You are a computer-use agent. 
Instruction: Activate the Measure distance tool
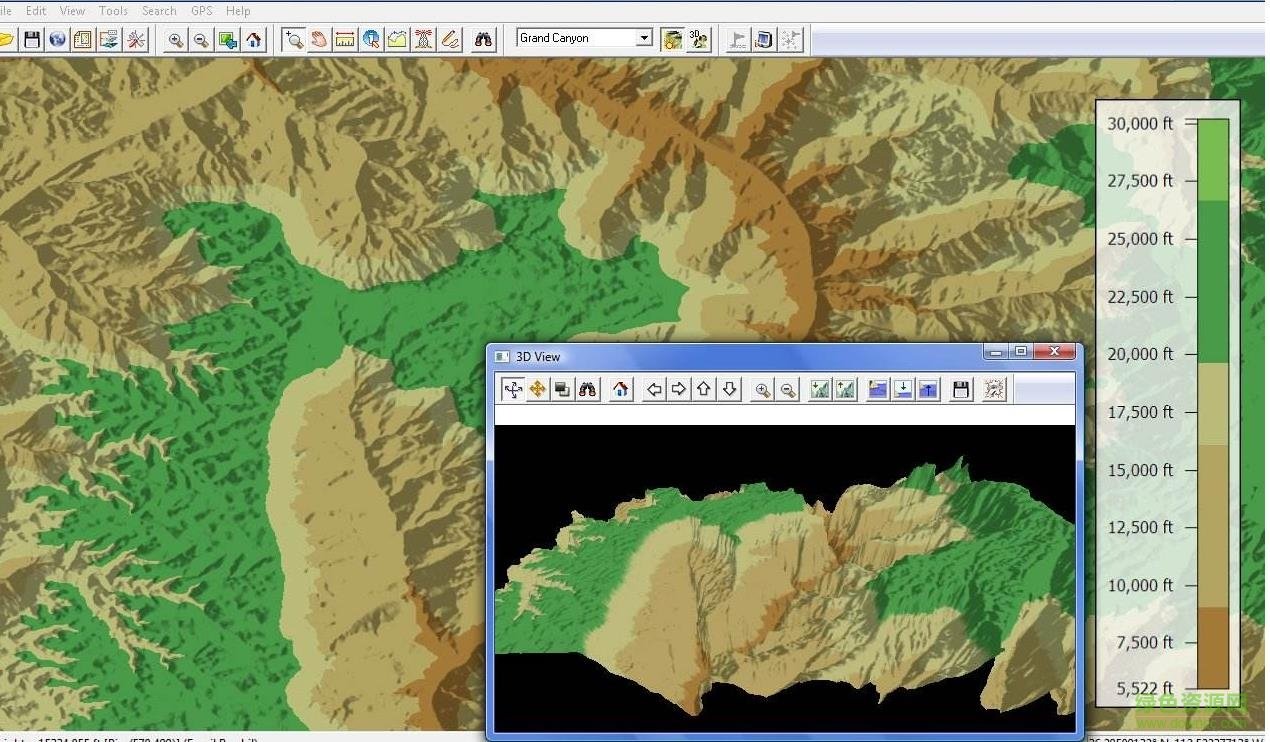point(346,39)
